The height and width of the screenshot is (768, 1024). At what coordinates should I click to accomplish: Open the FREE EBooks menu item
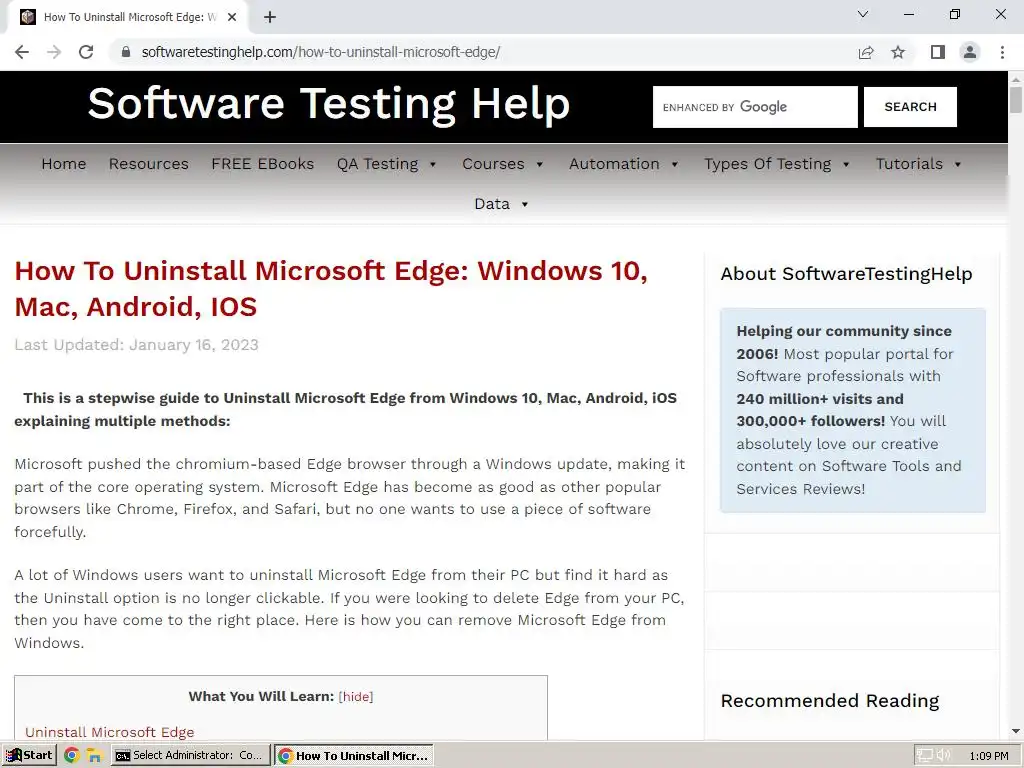[263, 164]
